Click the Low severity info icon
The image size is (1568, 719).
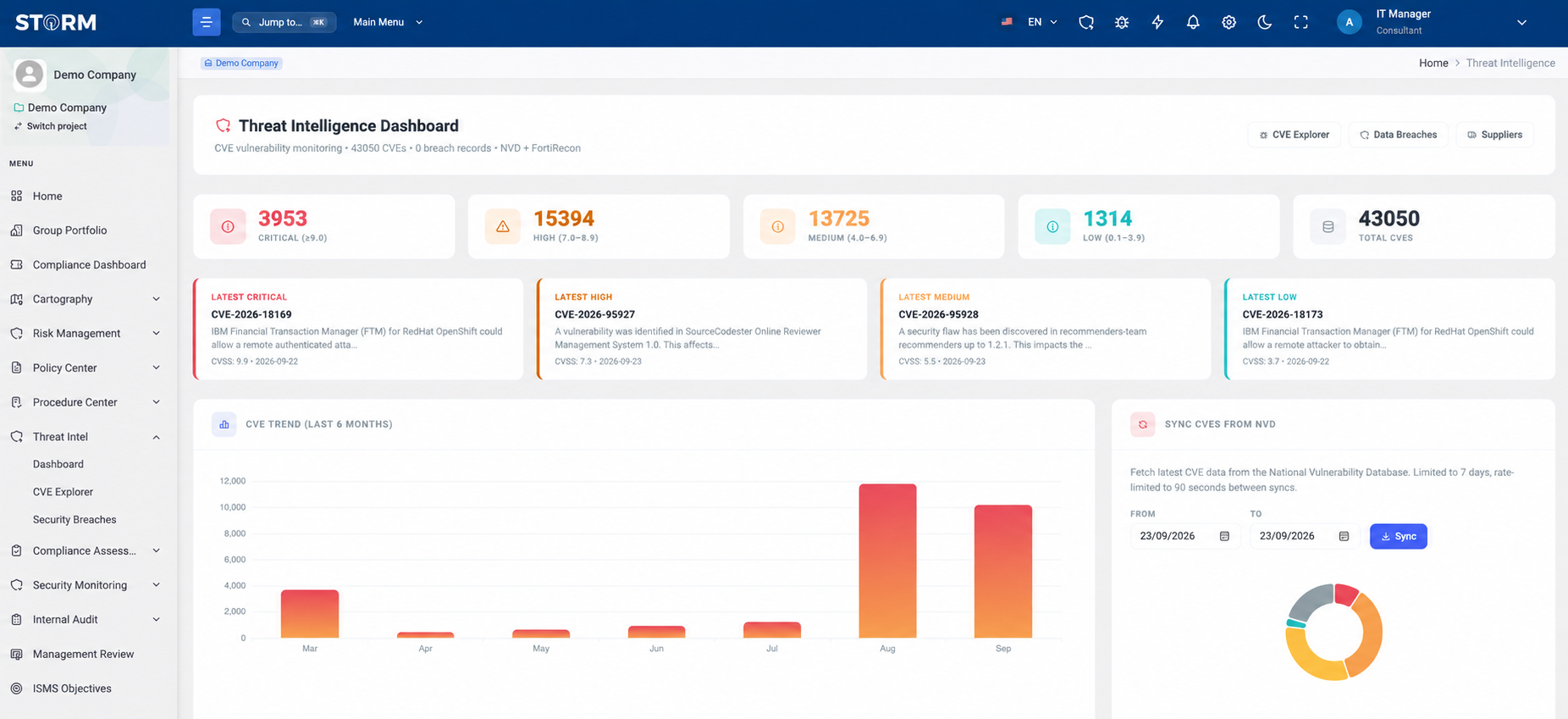(1052, 227)
